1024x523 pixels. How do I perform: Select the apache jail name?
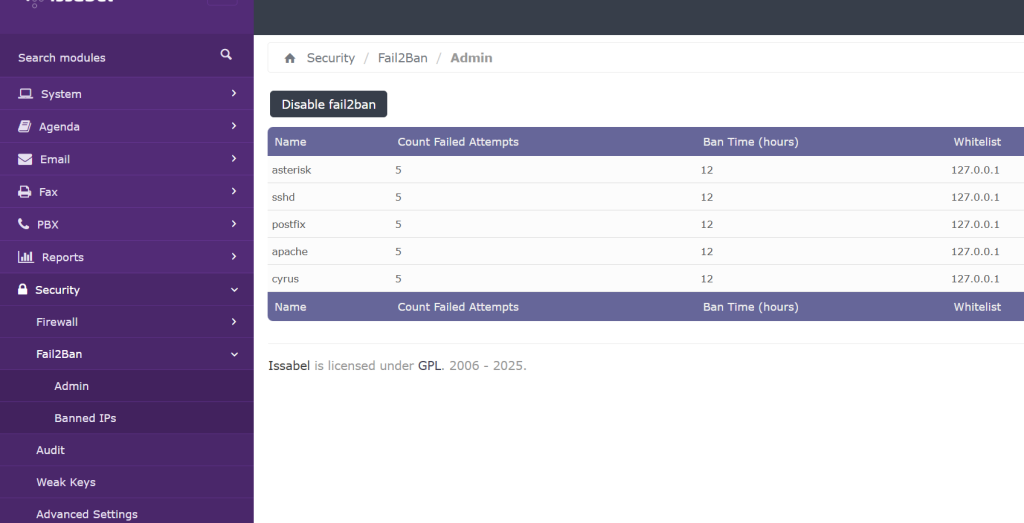point(289,252)
